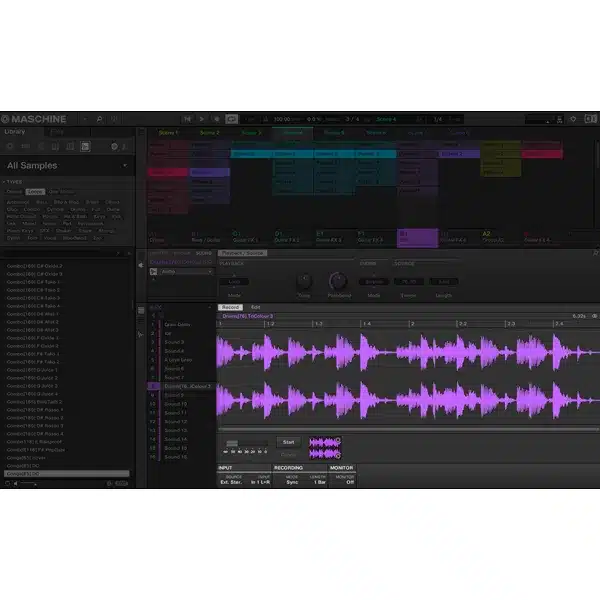This screenshot has width=600, height=600.
Task: Select group A1 Drums
Action: 167,237
